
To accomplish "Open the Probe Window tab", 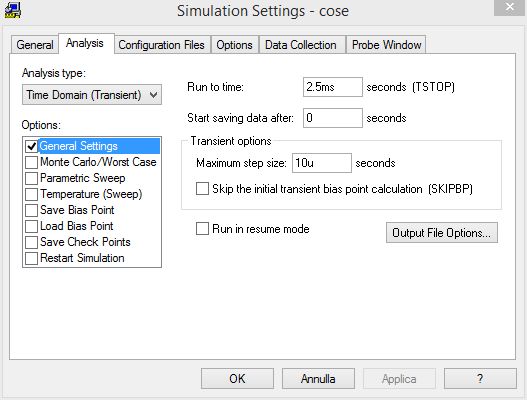I will (x=386, y=45).
